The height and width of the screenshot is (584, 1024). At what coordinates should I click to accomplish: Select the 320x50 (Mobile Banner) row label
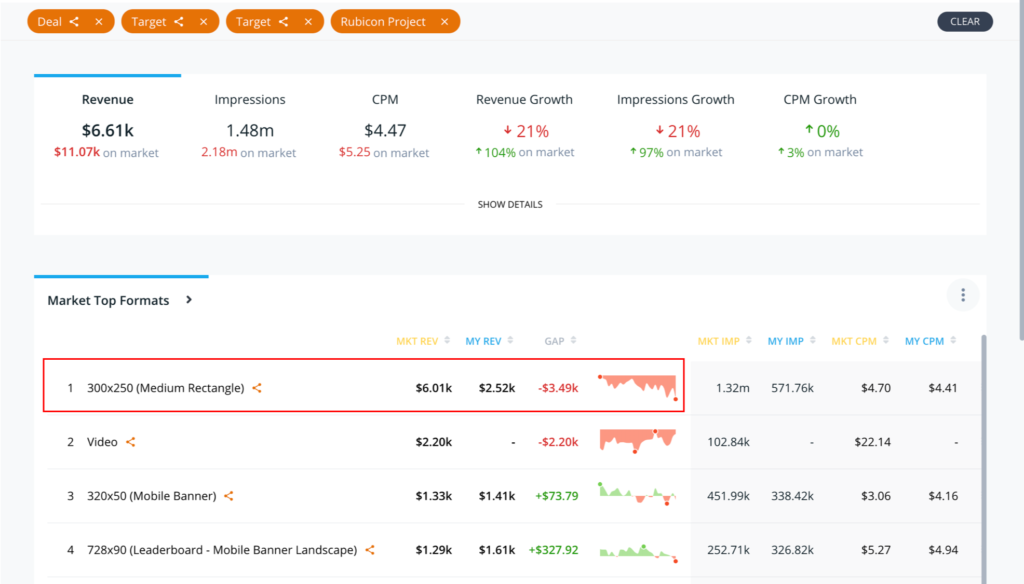(152, 496)
